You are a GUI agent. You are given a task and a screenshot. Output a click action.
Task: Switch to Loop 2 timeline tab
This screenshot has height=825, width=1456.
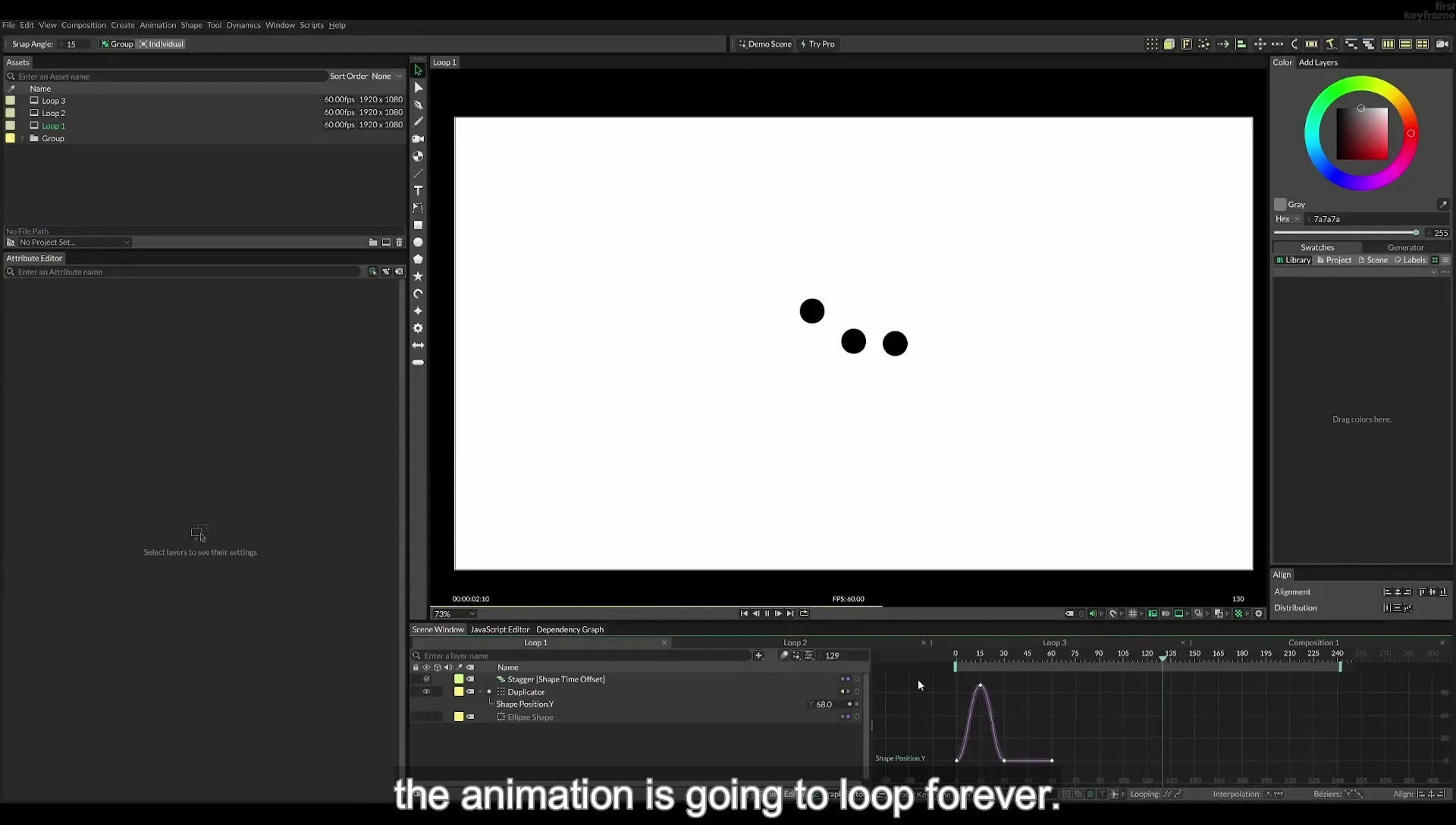coord(795,643)
